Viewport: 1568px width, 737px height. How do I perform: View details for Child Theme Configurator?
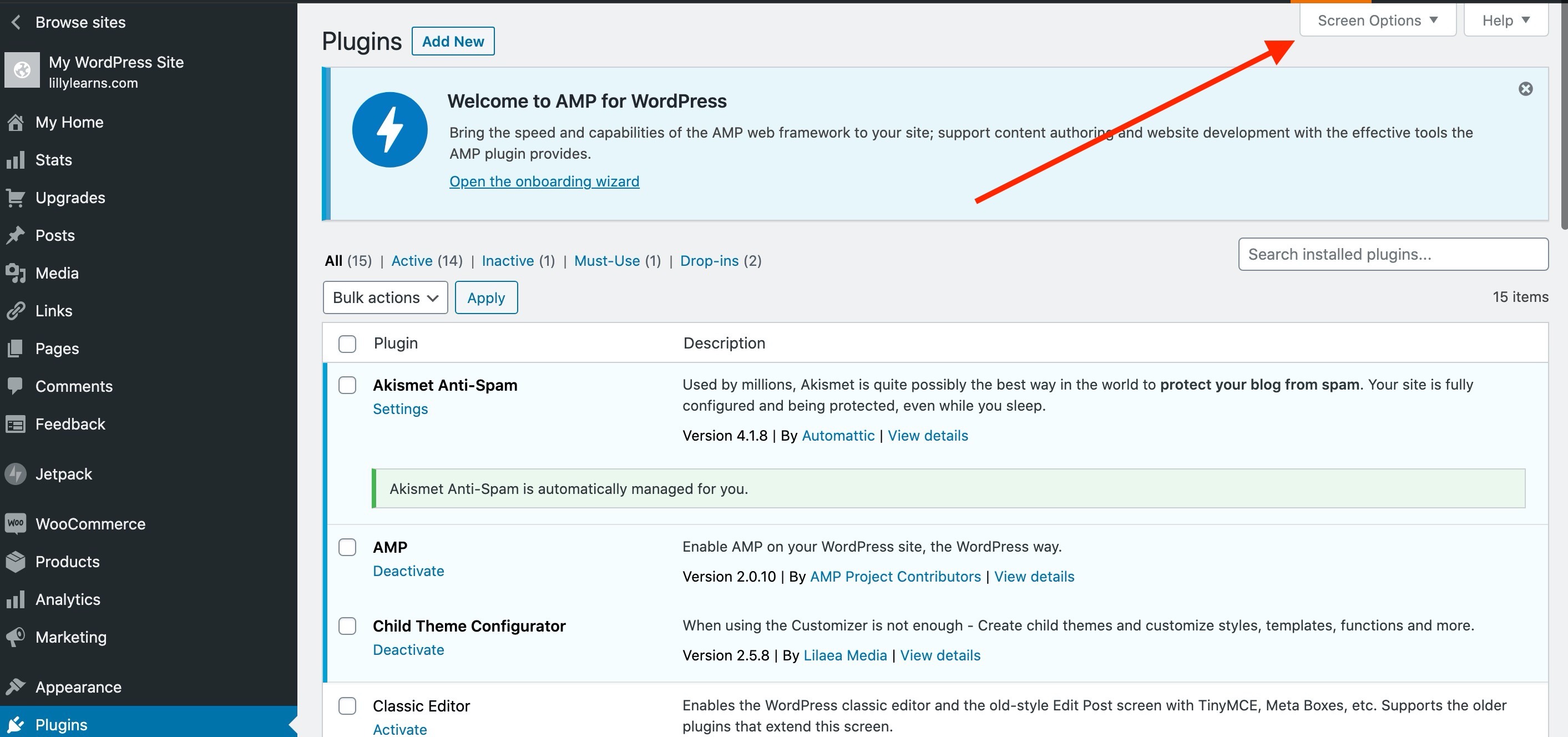tap(940, 655)
